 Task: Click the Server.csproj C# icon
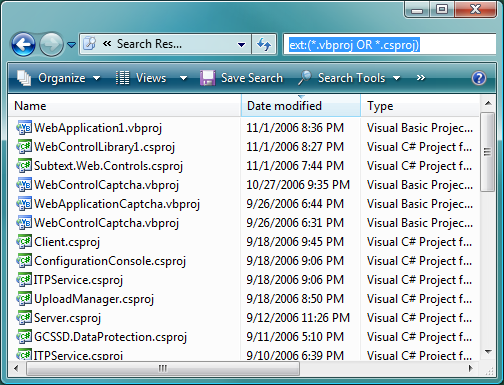[24, 318]
